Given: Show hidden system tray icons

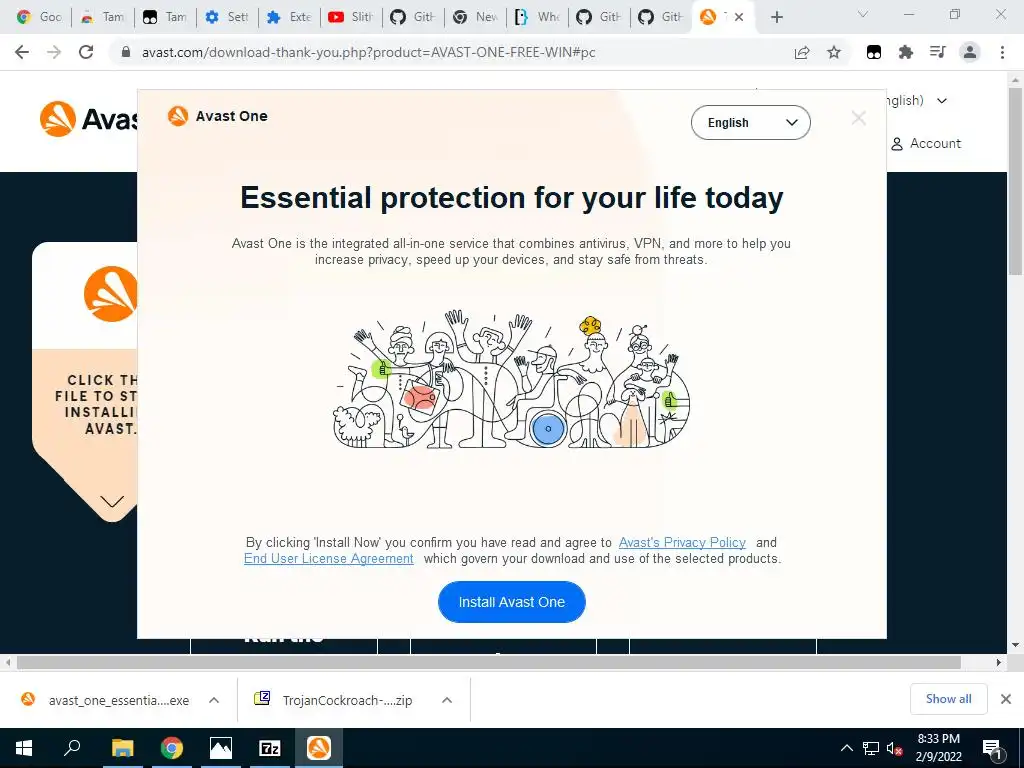Looking at the screenshot, I should 846,748.
